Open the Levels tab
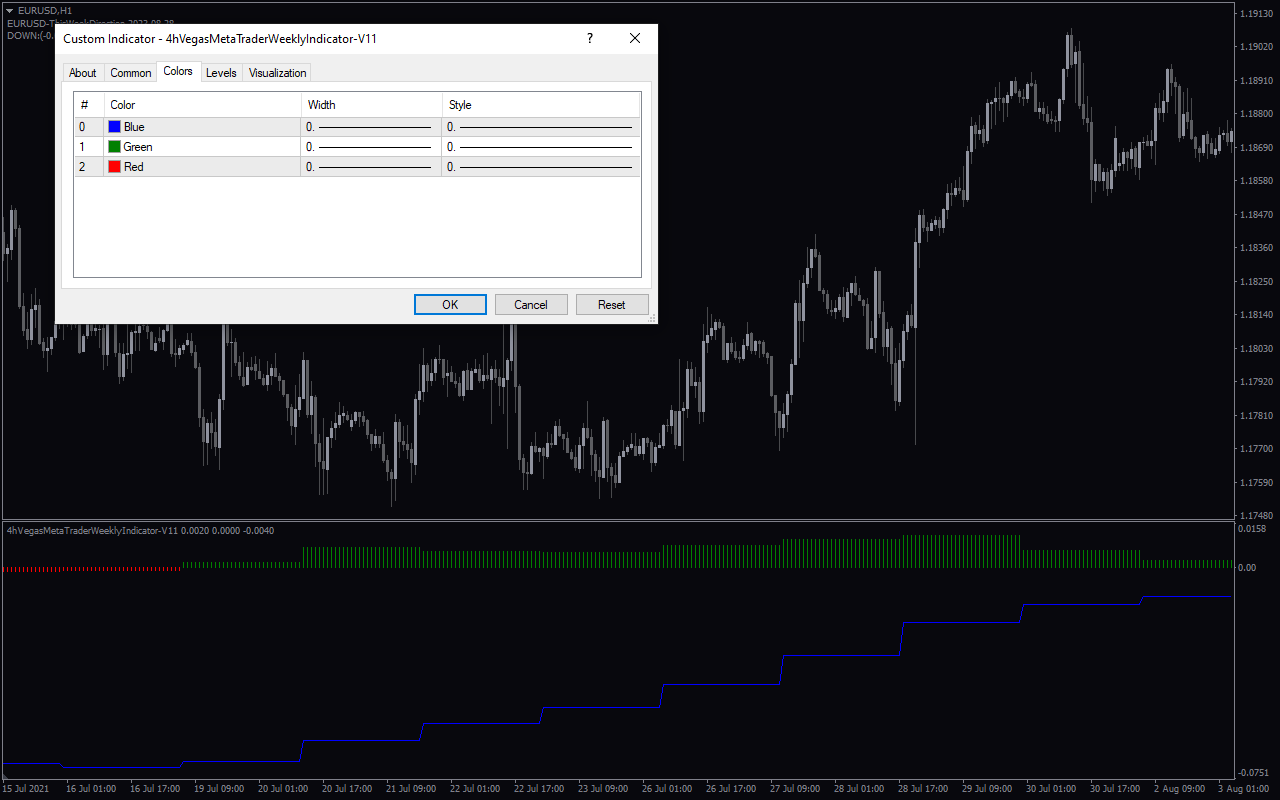1280x800 pixels. 221,73
